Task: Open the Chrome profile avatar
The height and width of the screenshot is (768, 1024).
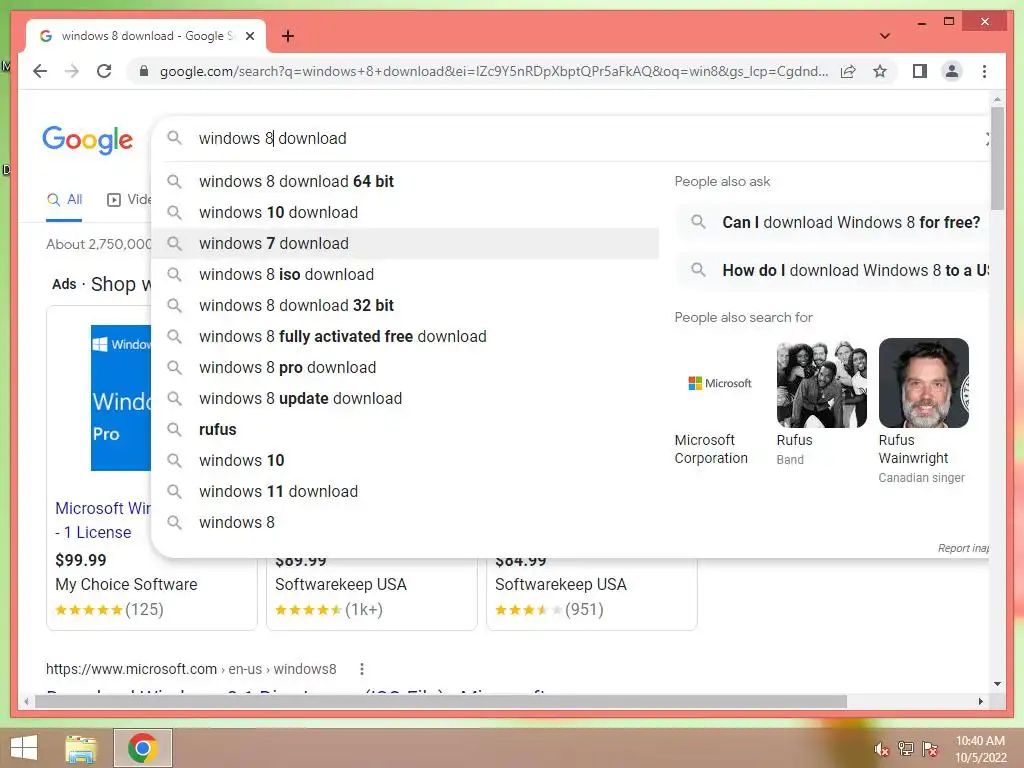Action: (x=952, y=71)
